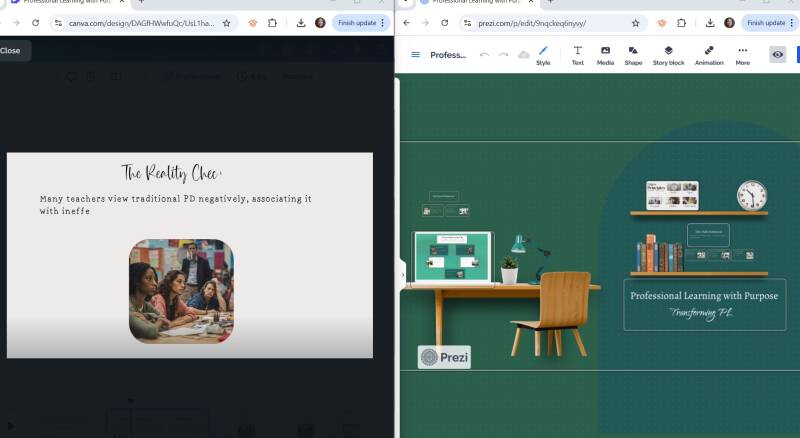Click the eye preview button in Prezi
800x438 pixels.
(778, 55)
